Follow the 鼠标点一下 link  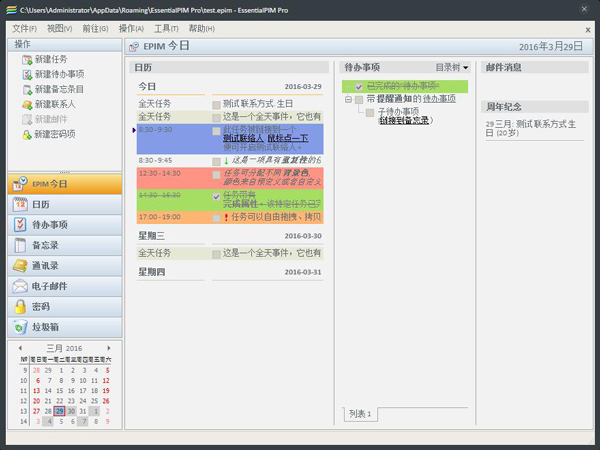[x=288, y=138]
